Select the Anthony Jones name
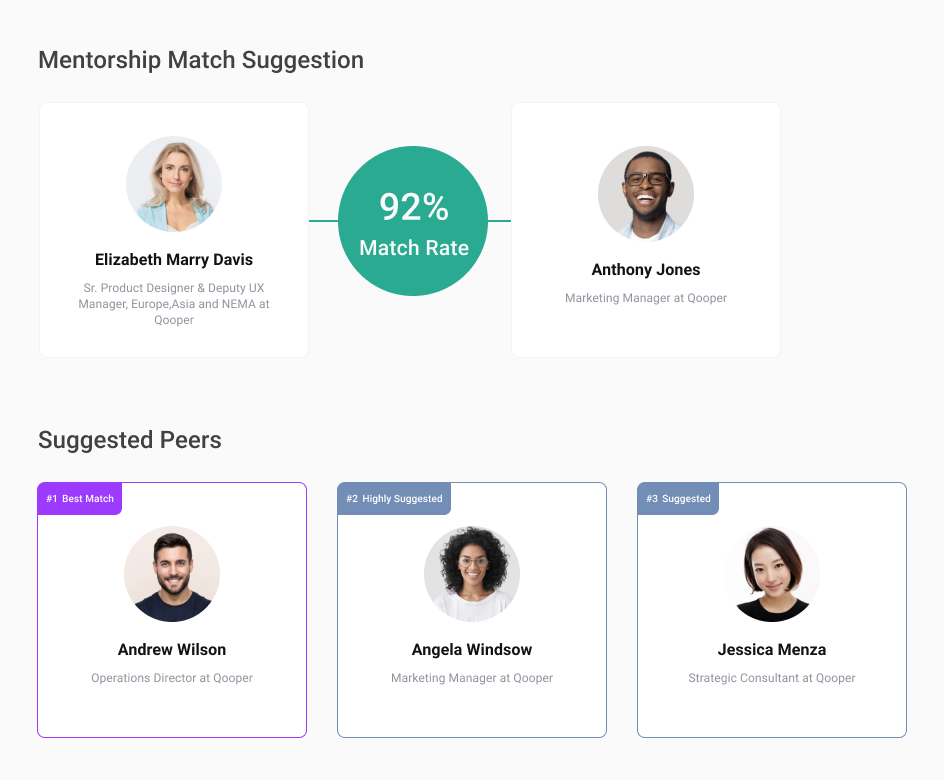 (646, 270)
